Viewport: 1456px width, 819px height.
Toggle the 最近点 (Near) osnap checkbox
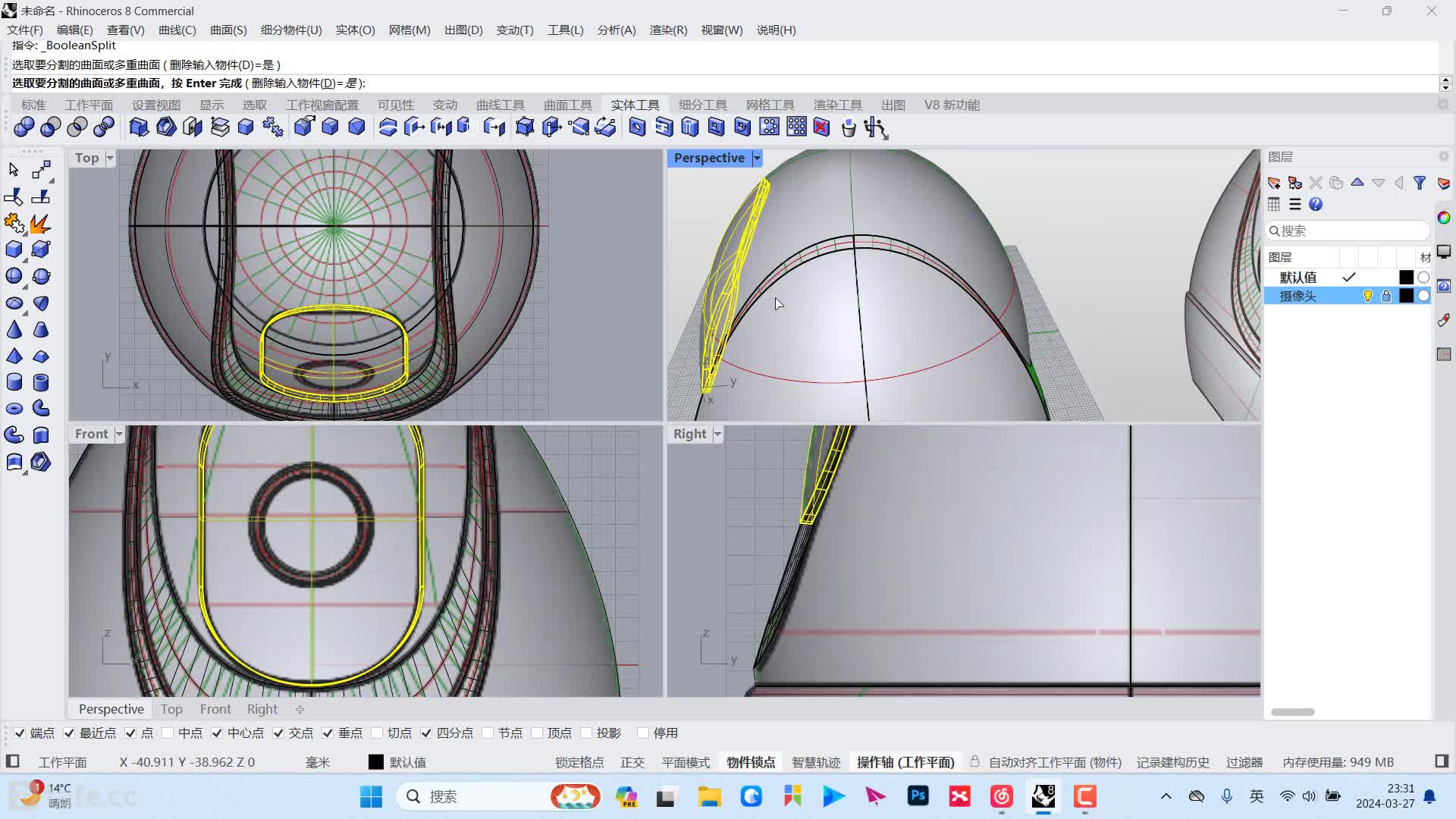pyautogui.click(x=69, y=733)
